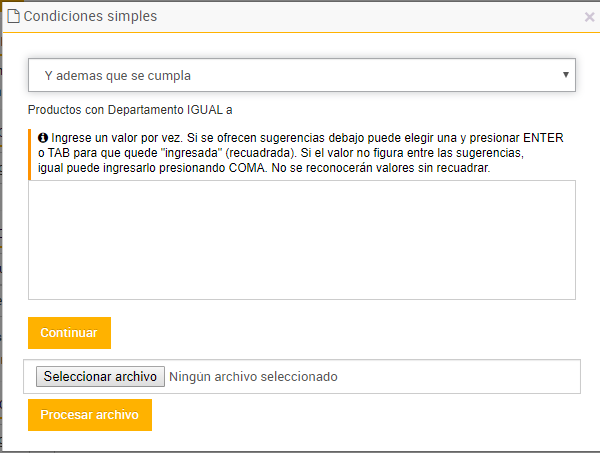Image resolution: width=600 pixels, height=453 pixels.
Task: Click the word ENTER in the hint text
Action: [543, 137]
